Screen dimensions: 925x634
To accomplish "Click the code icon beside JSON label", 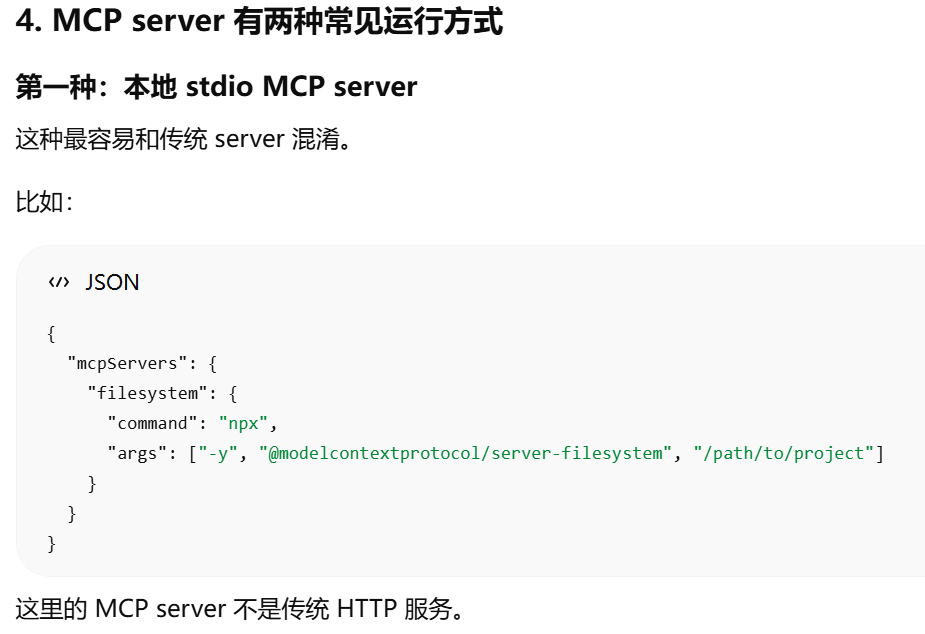I will click(x=59, y=282).
